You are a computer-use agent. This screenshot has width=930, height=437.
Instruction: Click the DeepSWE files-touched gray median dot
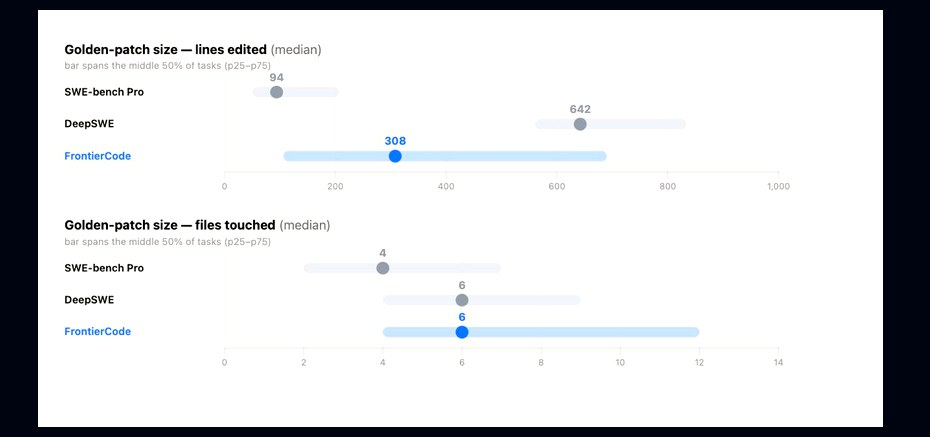(462, 300)
